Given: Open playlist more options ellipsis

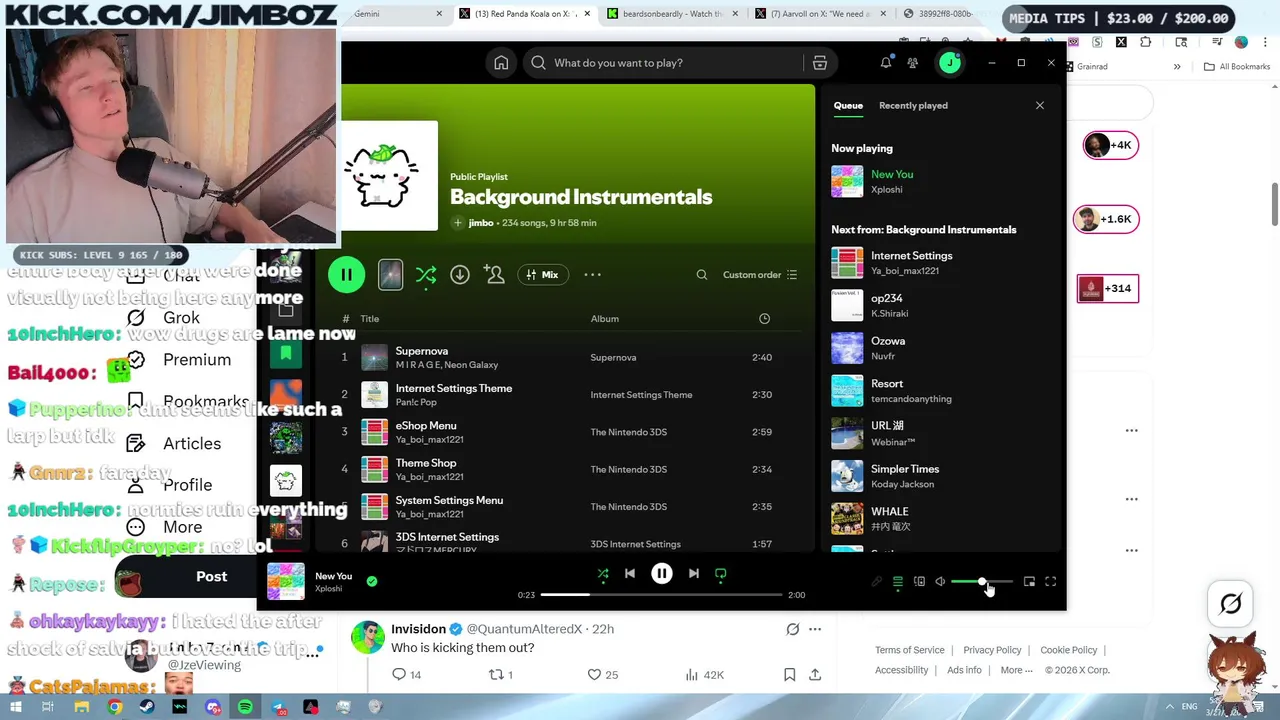Looking at the screenshot, I should click(x=592, y=275).
